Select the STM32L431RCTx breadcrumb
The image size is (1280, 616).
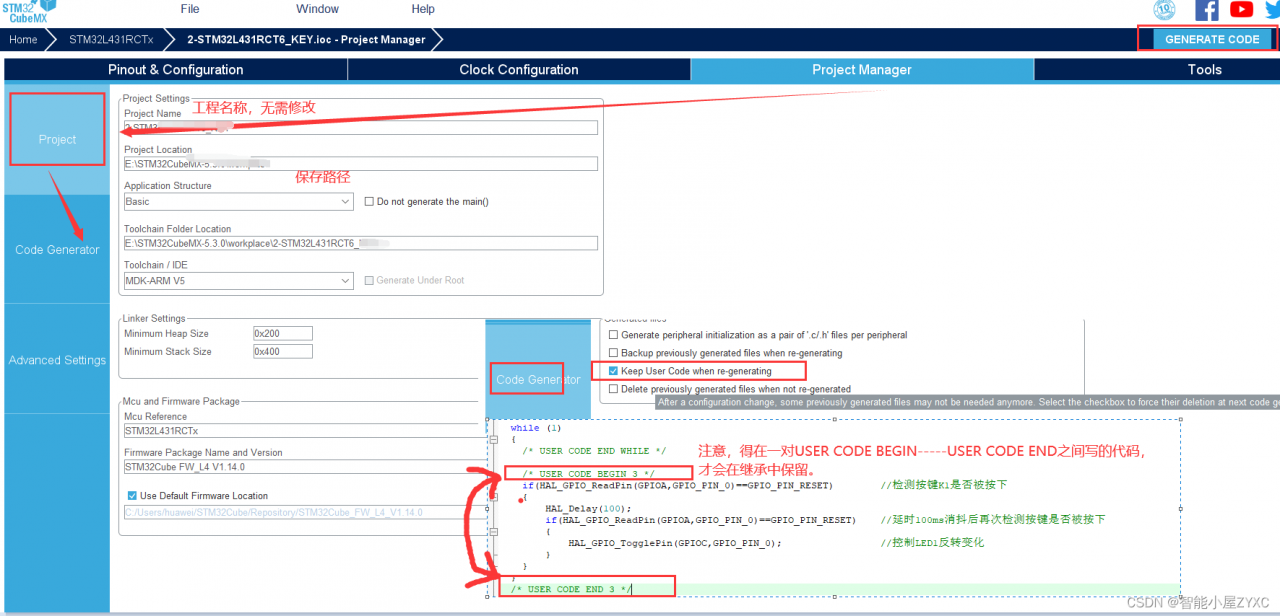(x=111, y=40)
